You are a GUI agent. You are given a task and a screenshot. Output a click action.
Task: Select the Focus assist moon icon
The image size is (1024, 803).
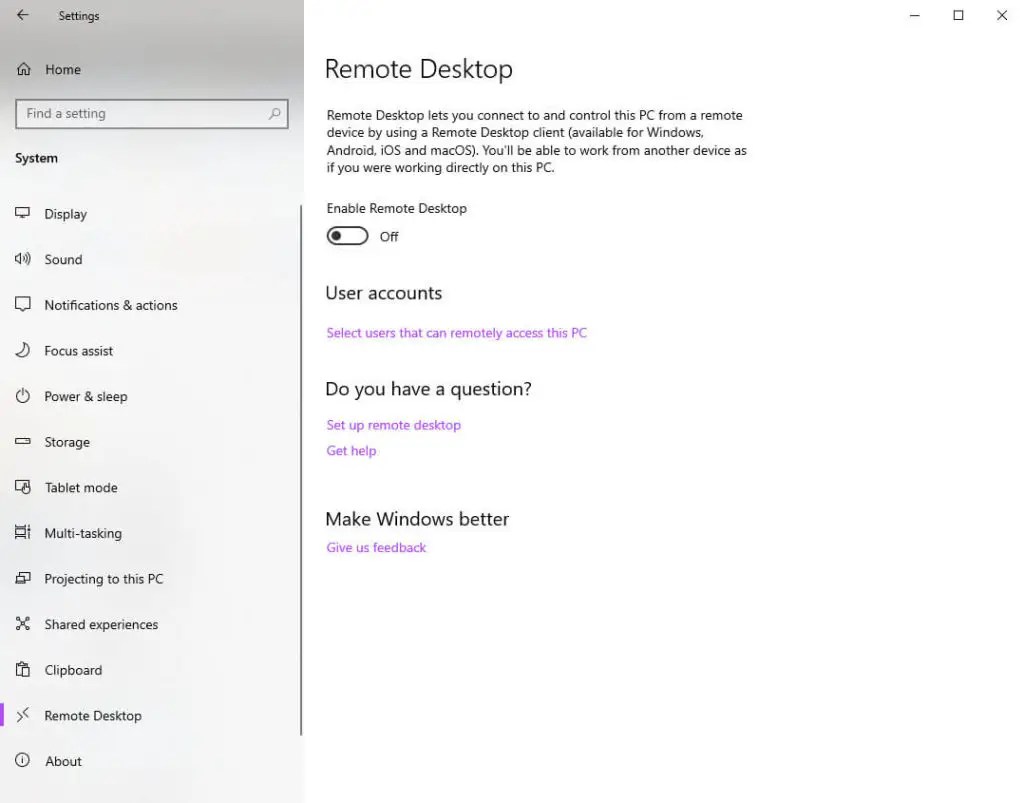click(x=22, y=350)
